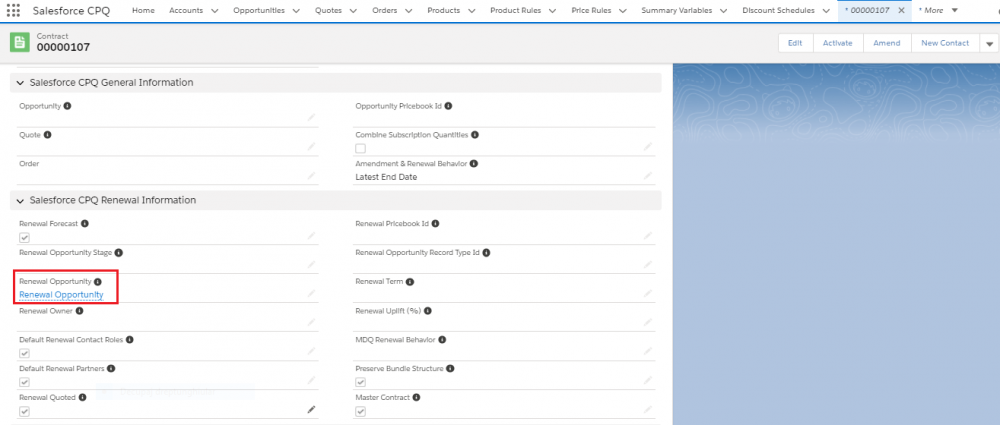The height and width of the screenshot is (425, 1000).
Task: Open the Discount Schedules dropdown arrow
Action: coord(826,11)
